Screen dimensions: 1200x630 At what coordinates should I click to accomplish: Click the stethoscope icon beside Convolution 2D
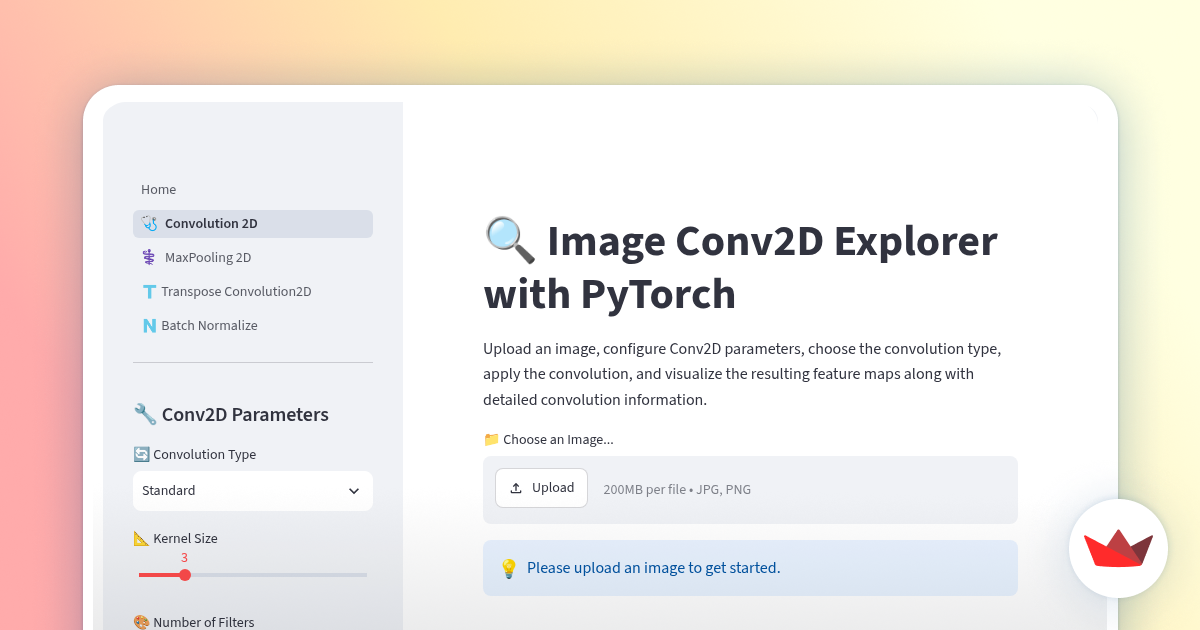(149, 224)
